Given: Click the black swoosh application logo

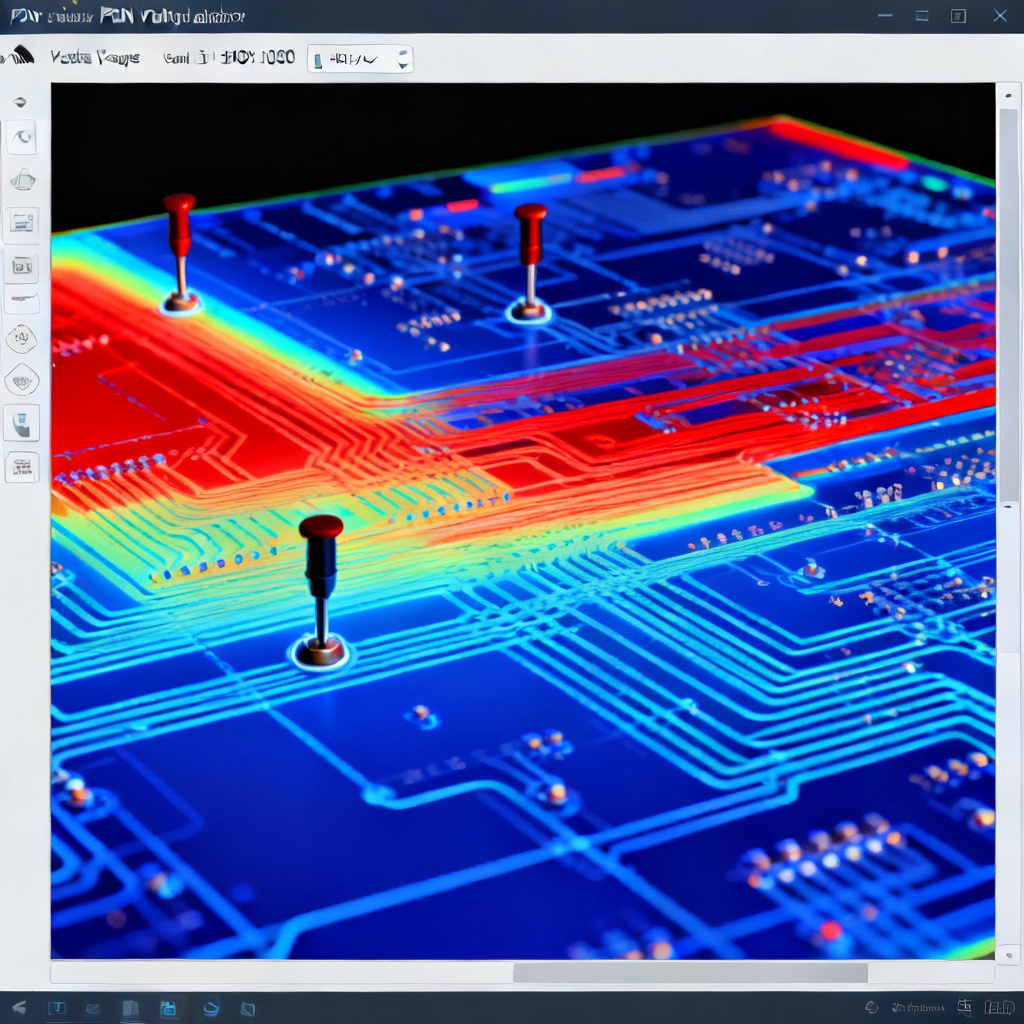Looking at the screenshot, I should pyautogui.click(x=18, y=56).
